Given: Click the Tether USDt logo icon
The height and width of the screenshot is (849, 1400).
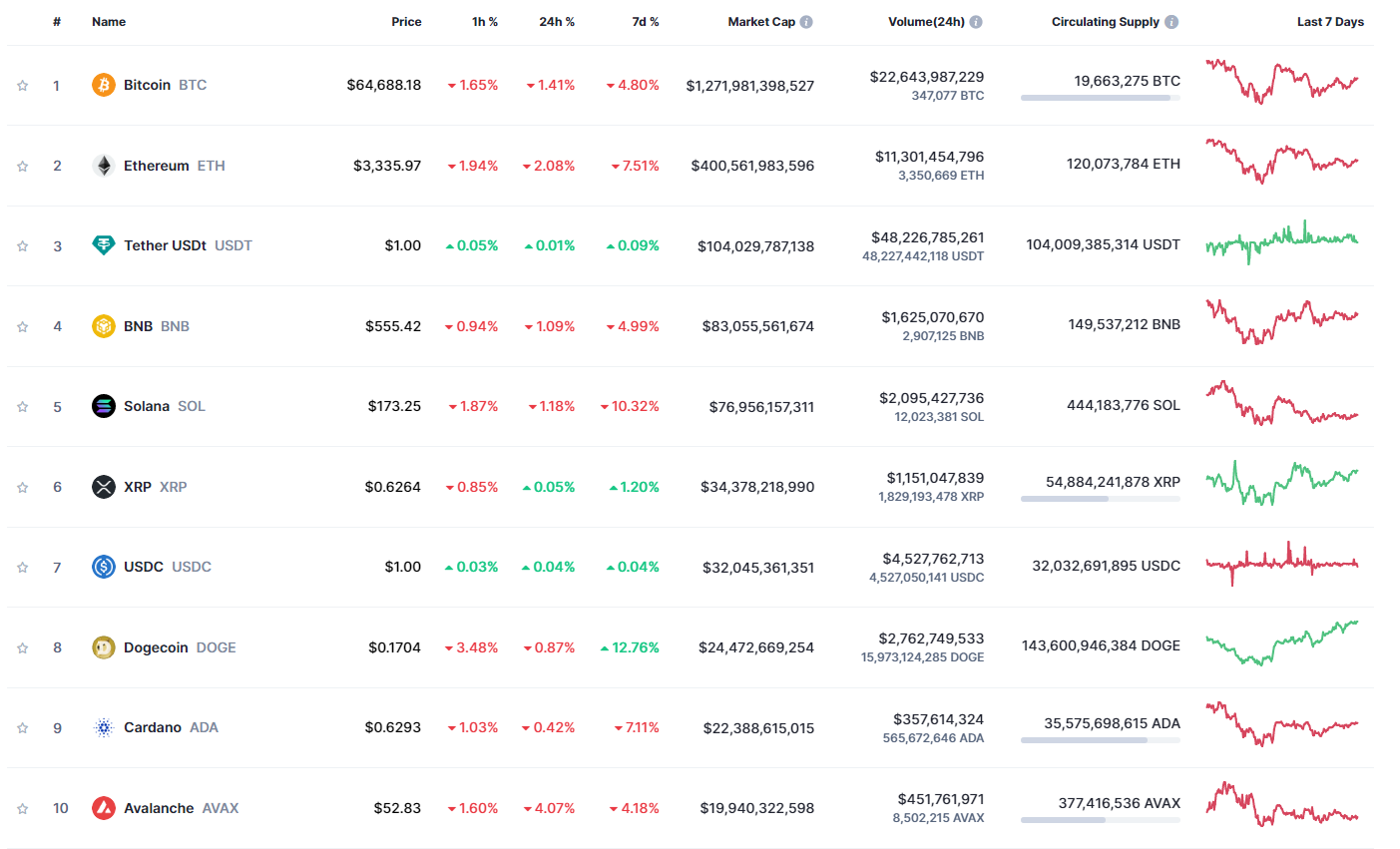Looking at the screenshot, I should 104,245.
